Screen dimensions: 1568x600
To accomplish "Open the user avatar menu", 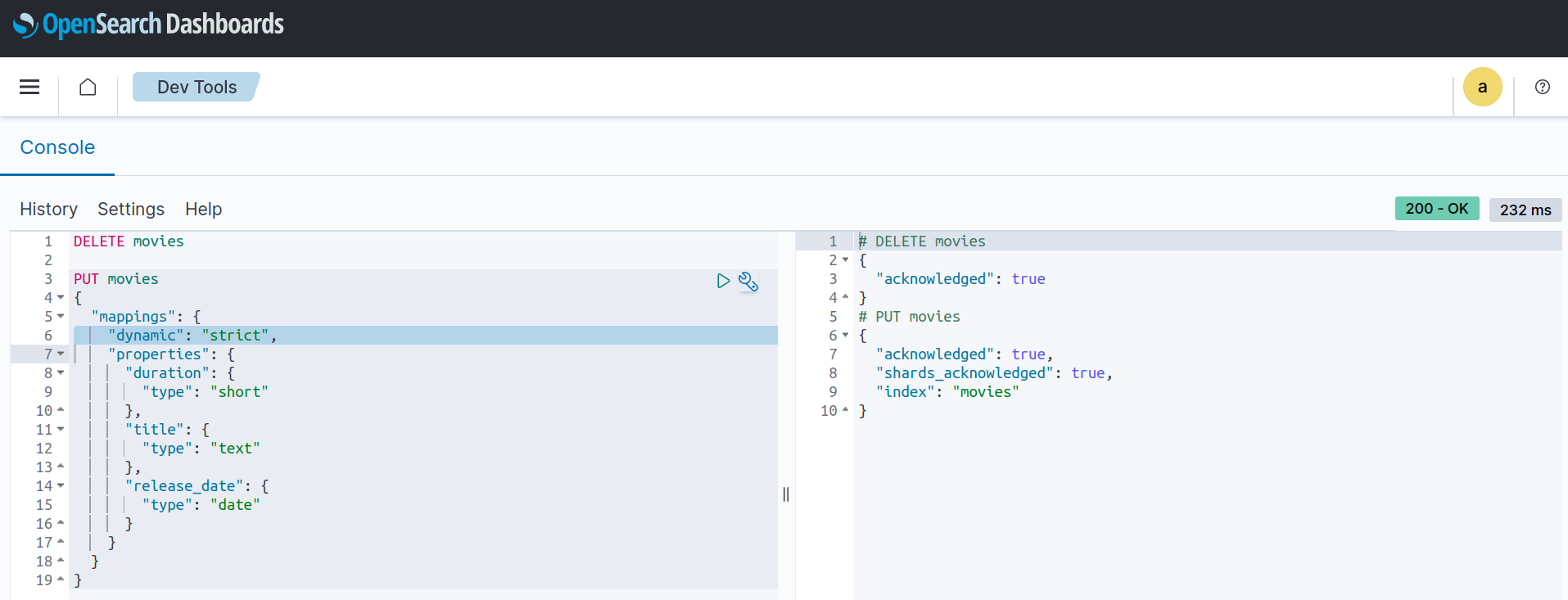I will 1482,87.
